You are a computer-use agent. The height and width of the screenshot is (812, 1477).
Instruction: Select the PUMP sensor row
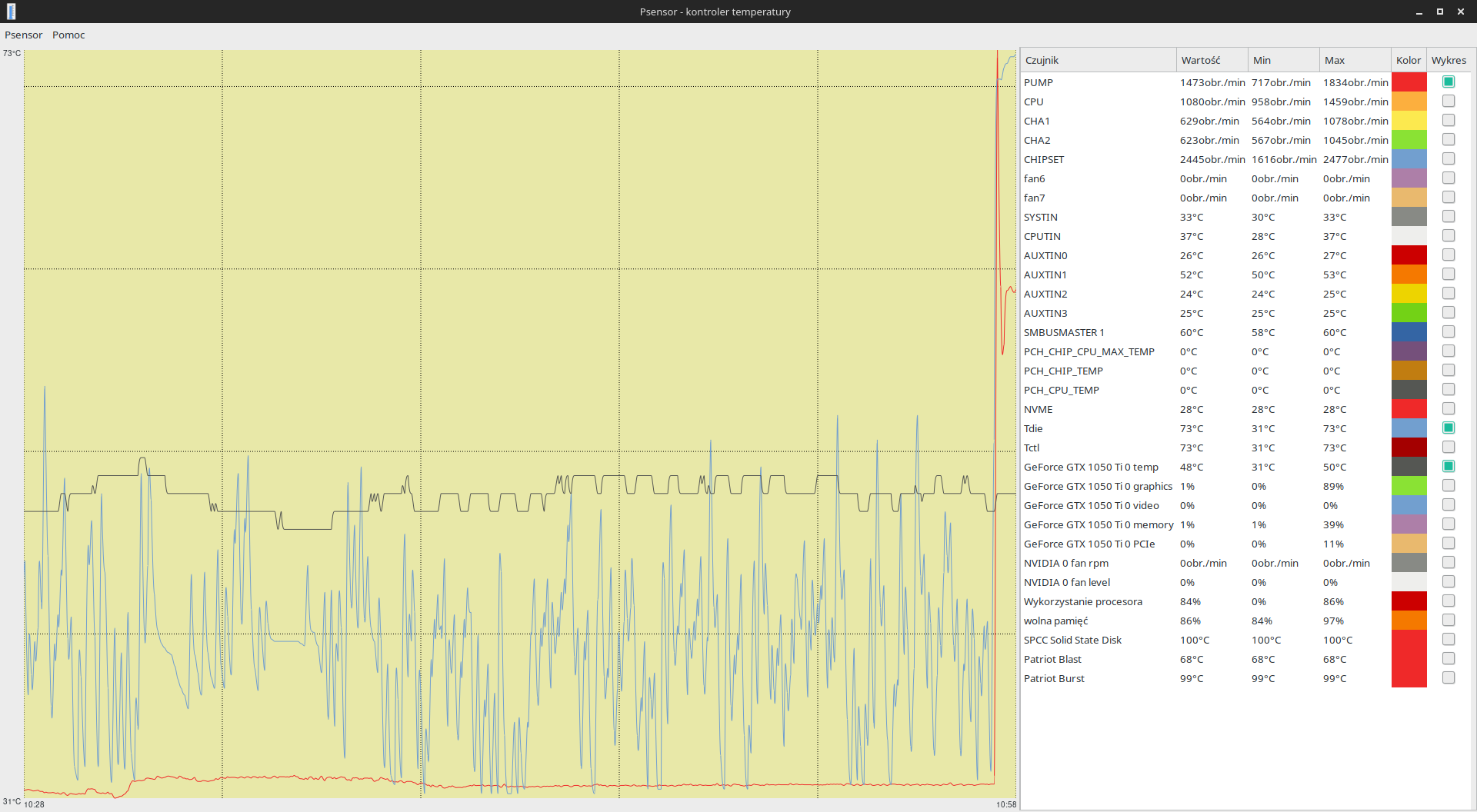[x=1246, y=82]
